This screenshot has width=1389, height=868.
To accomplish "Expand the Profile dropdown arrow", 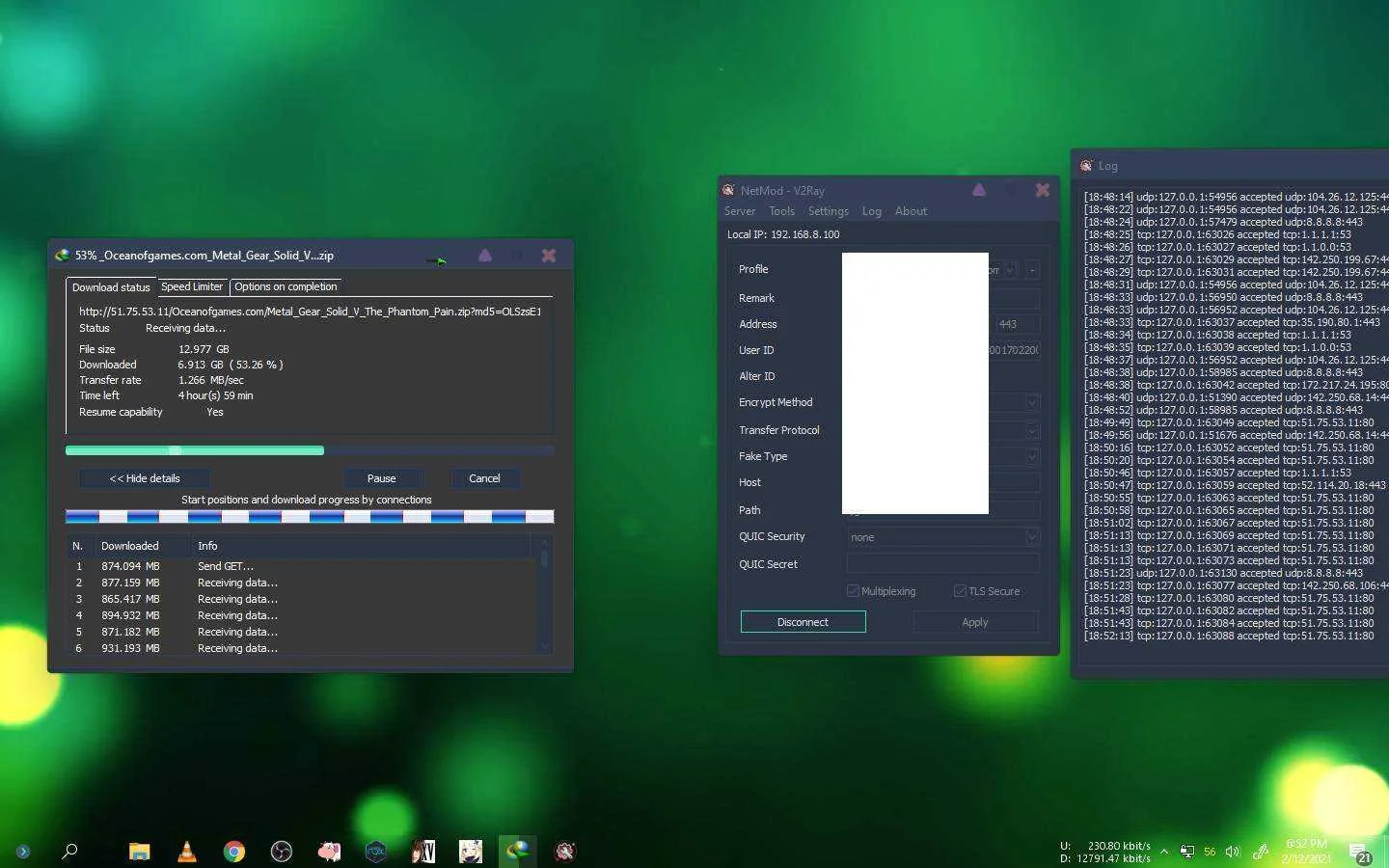I will pos(1010,270).
